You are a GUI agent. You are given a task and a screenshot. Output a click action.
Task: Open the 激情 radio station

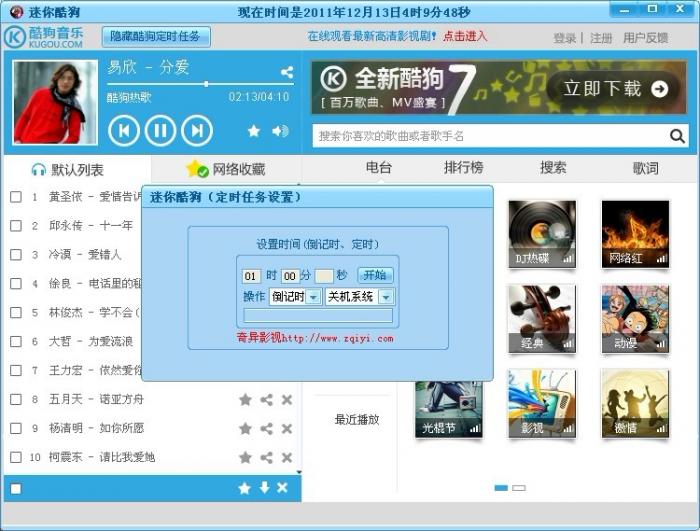[x=635, y=403]
